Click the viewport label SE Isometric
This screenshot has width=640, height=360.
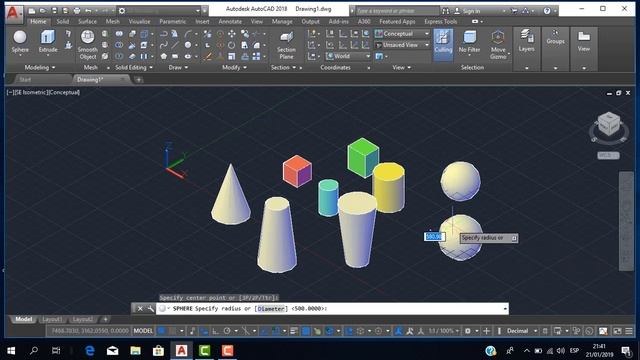click(x=31, y=92)
